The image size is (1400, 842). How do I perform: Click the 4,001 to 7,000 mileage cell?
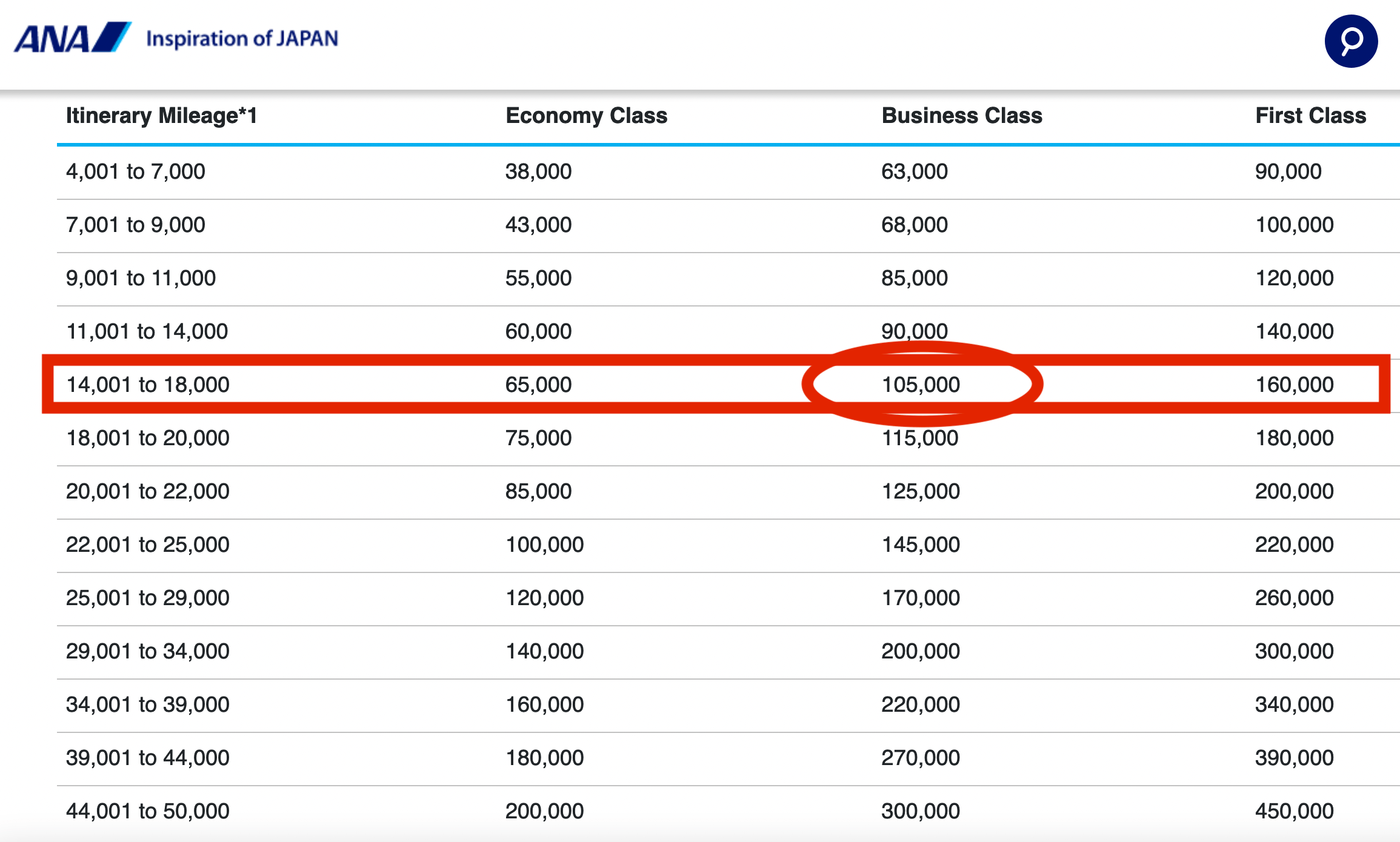(x=136, y=171)
